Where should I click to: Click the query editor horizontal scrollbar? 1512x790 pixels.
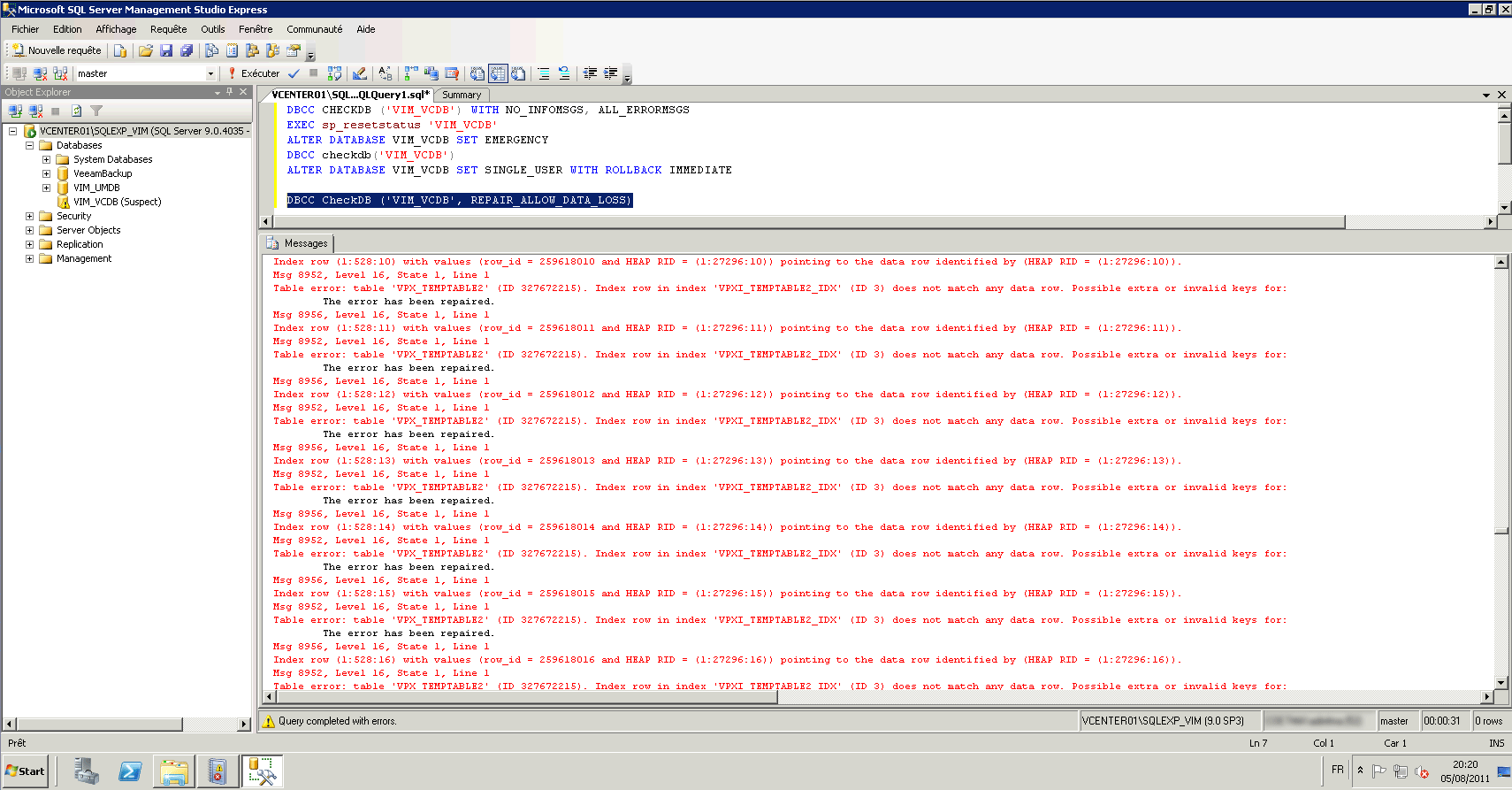point(808,222)
